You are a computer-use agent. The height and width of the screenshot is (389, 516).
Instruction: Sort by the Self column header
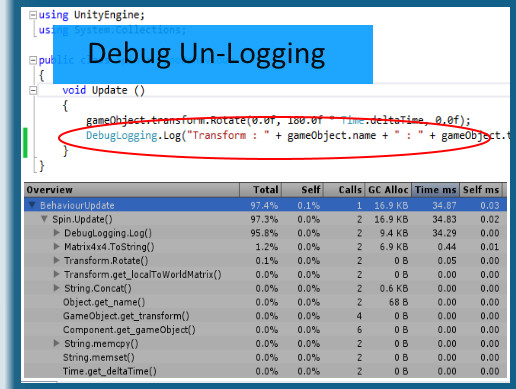303,190
